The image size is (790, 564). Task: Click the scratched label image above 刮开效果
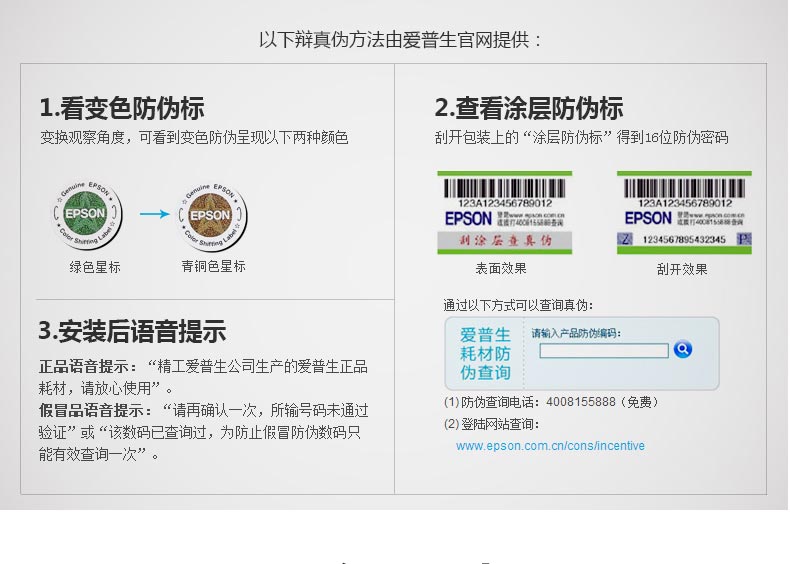tap(684, 213)
